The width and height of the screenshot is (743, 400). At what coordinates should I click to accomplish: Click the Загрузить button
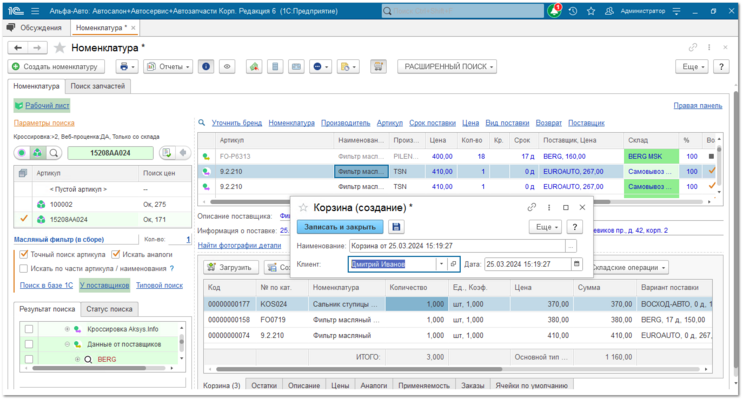(231, 267)
